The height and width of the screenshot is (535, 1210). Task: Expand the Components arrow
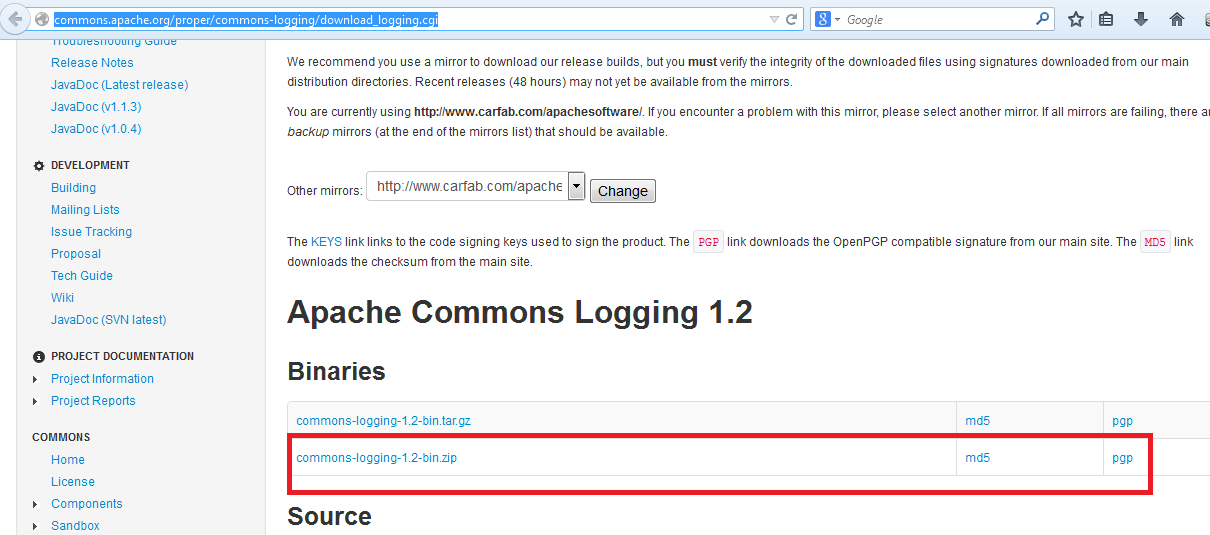coord(36,505)
